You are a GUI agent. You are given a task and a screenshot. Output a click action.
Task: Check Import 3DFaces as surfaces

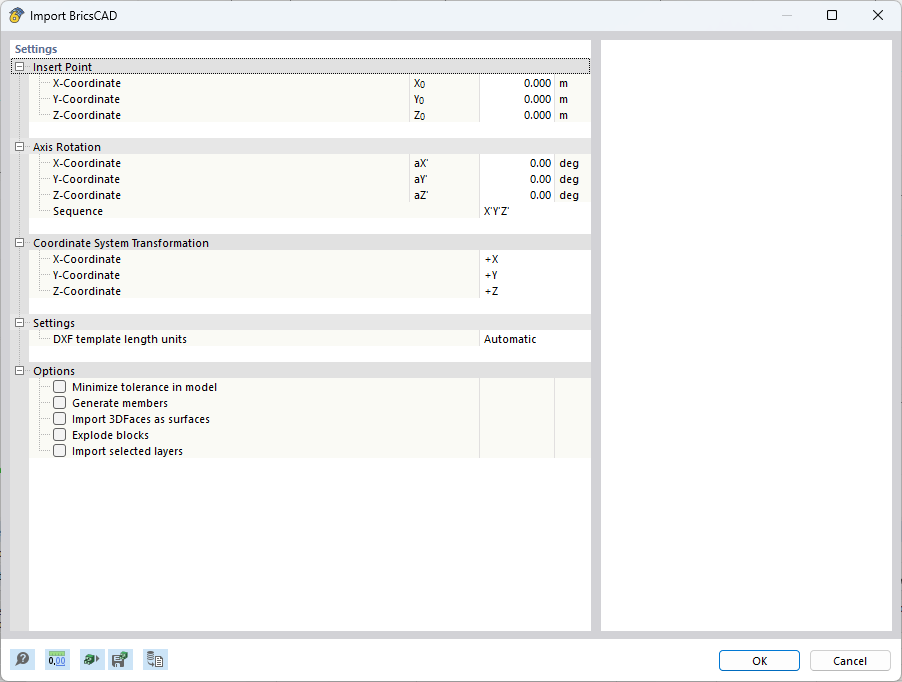[x=59, y=419]
